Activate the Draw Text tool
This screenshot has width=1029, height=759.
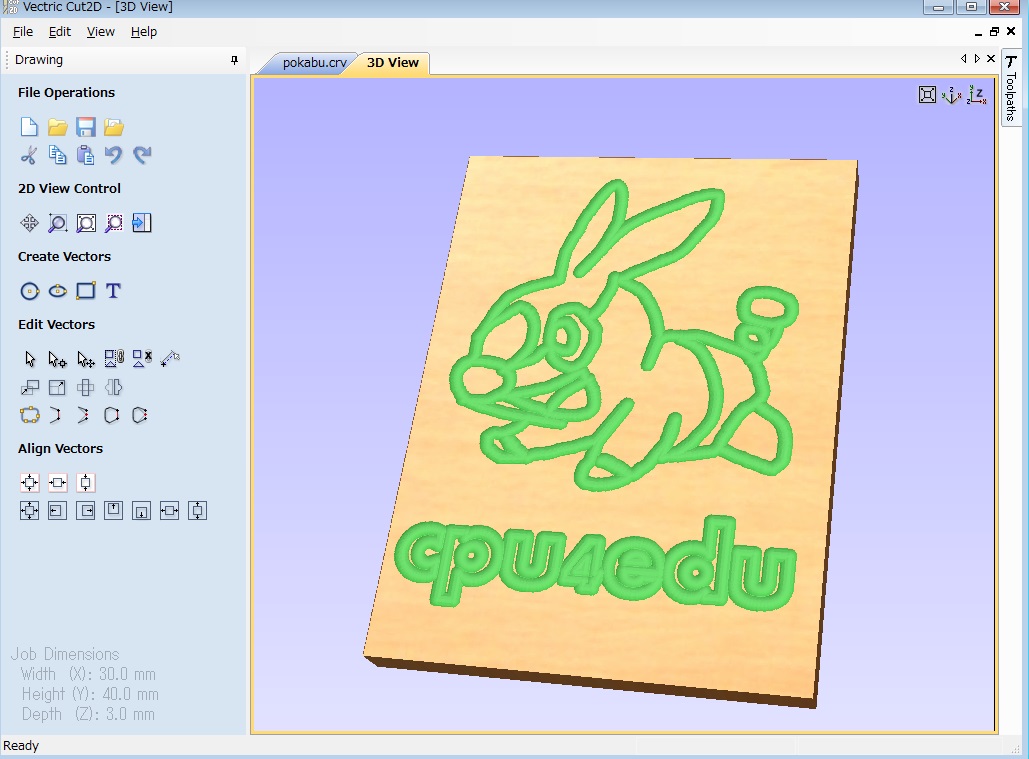[114, 291]
